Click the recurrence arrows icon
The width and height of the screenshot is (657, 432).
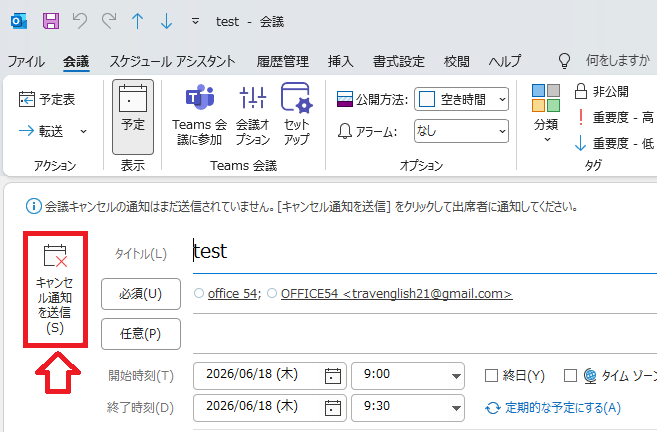(x=493, y=408)
